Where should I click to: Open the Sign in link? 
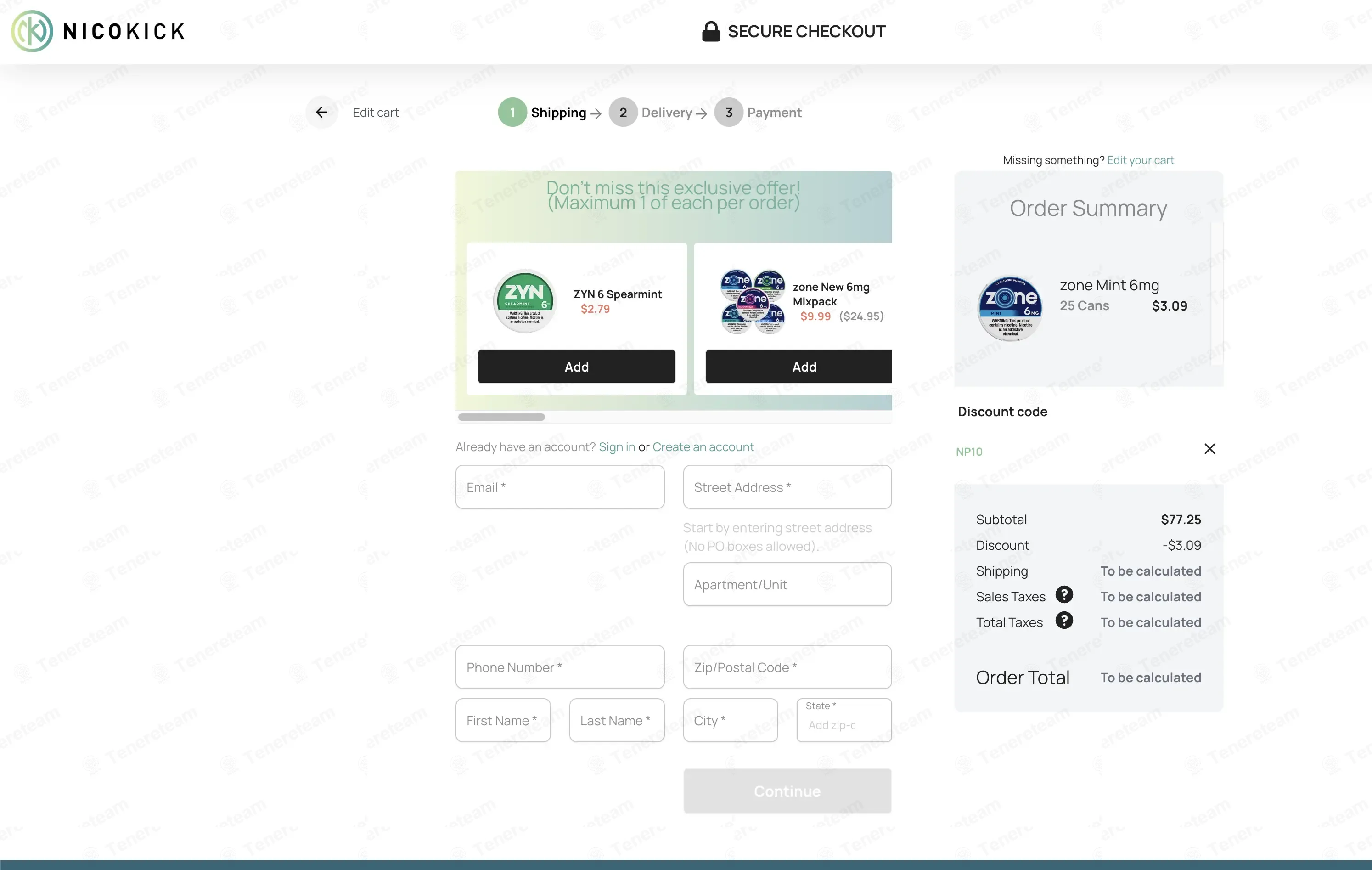pos(617,447)
